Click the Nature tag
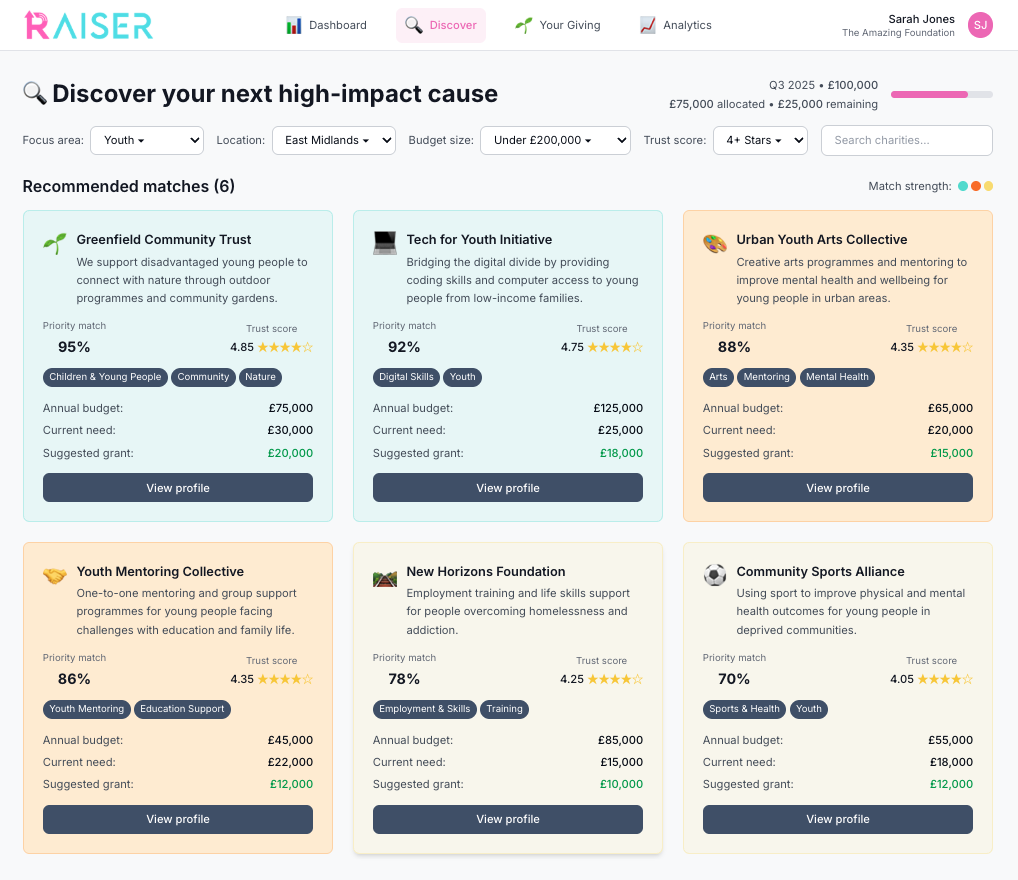The width and height of the screenshot is (1018, 880). point(260,377)
